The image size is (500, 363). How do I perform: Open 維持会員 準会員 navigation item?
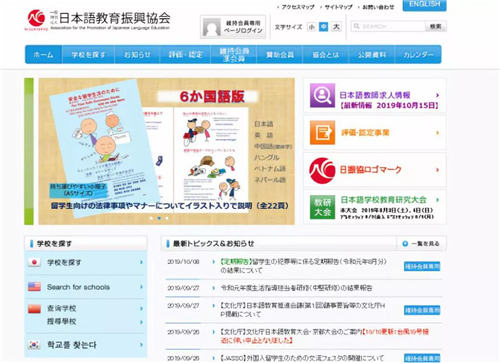pos(234,54)
